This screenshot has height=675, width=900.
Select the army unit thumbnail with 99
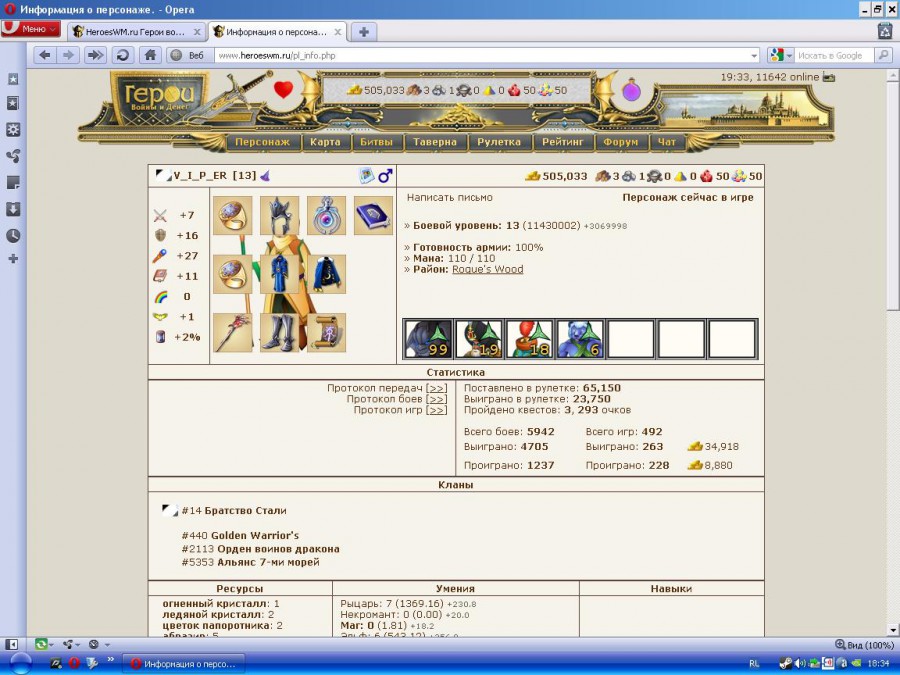click(428, 339)
